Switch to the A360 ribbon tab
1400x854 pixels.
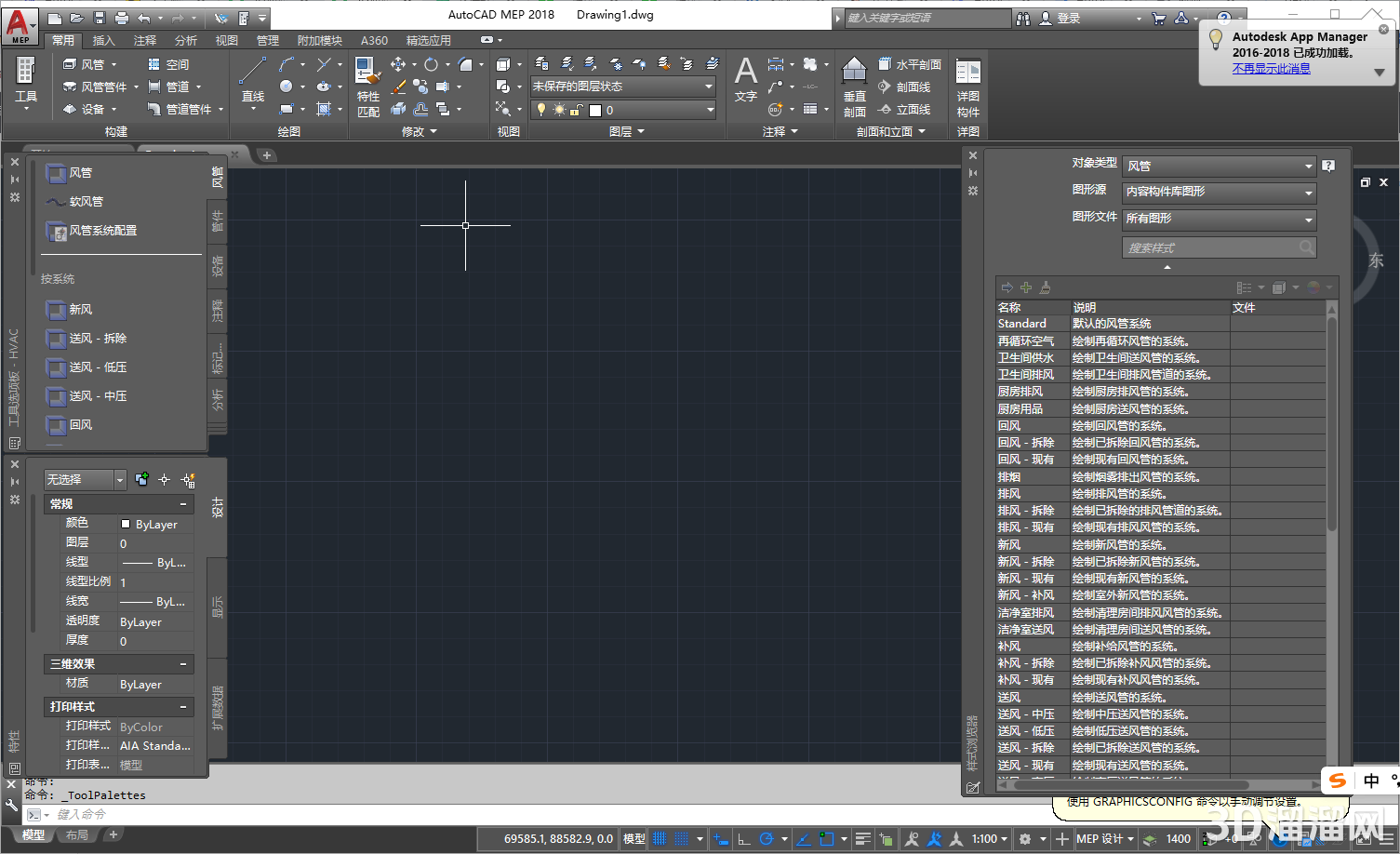click(374, 40)
